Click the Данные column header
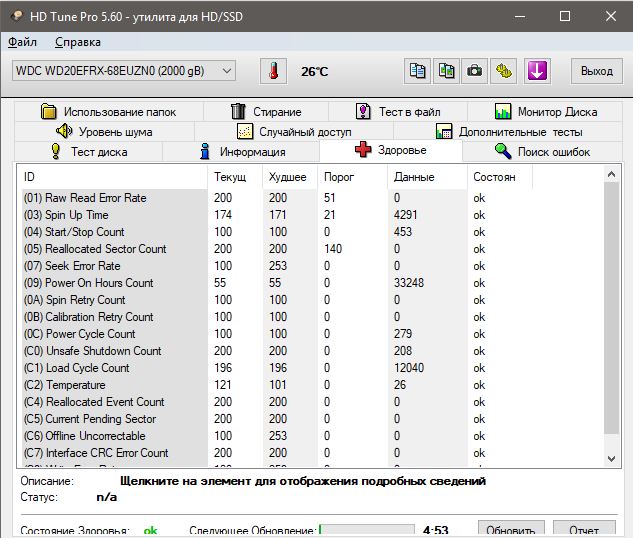 click(427, 177)
